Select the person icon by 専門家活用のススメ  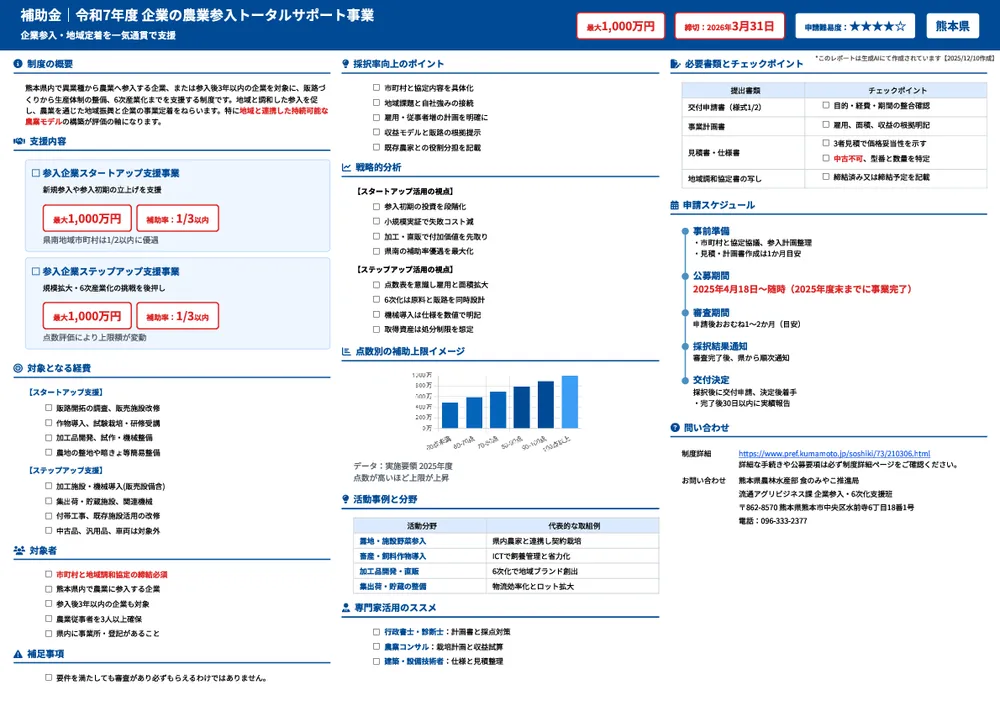click(x=346, y=609)
